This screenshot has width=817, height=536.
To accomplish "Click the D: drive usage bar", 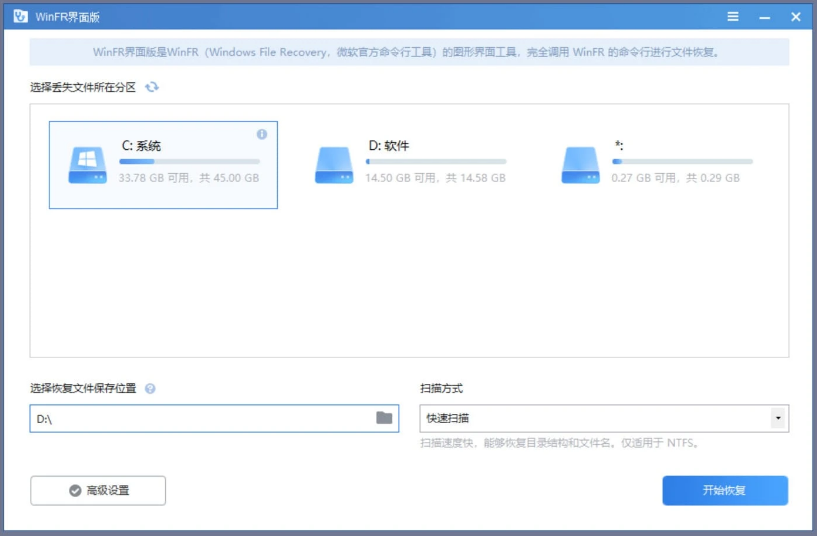I will point(435,161).
